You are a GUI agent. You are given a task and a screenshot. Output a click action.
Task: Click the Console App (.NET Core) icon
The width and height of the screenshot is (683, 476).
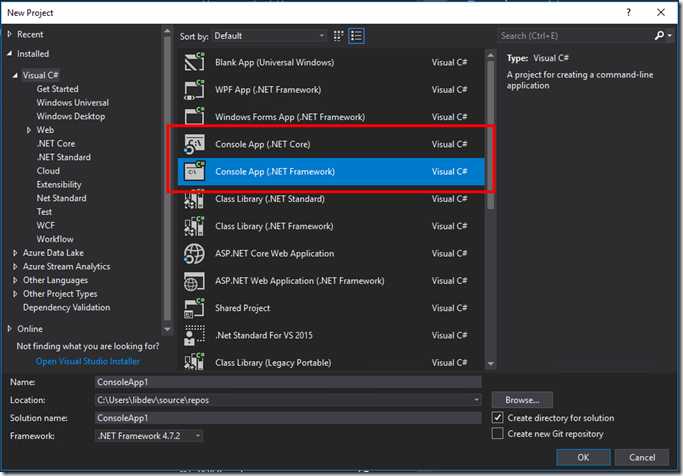pos(195,144)
